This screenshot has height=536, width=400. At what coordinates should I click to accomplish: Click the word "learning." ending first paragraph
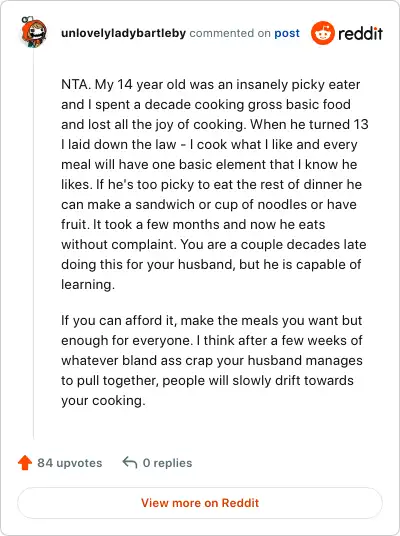tap(88, 284)
